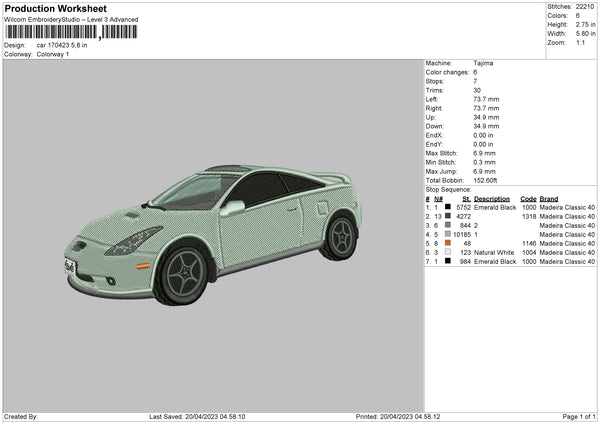Click the Description column header
600x424 pixels.
[493, 198]
